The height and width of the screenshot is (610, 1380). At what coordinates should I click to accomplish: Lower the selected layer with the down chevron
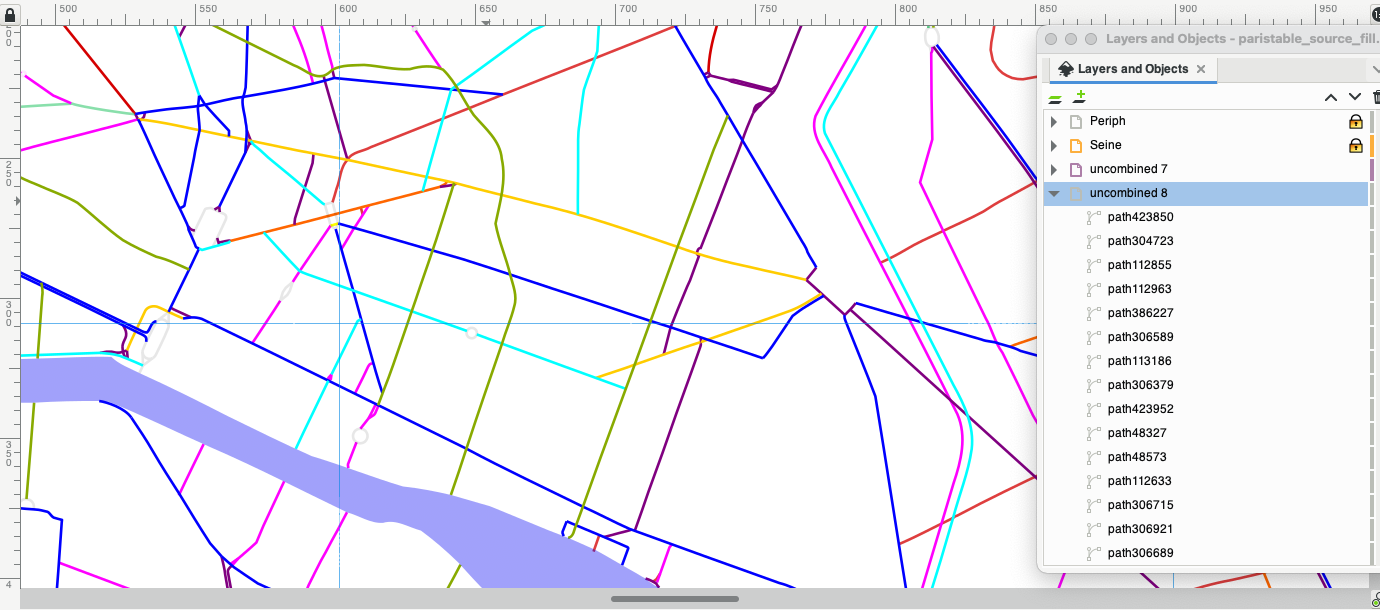pyautogui.click(x=1355, y=97)
